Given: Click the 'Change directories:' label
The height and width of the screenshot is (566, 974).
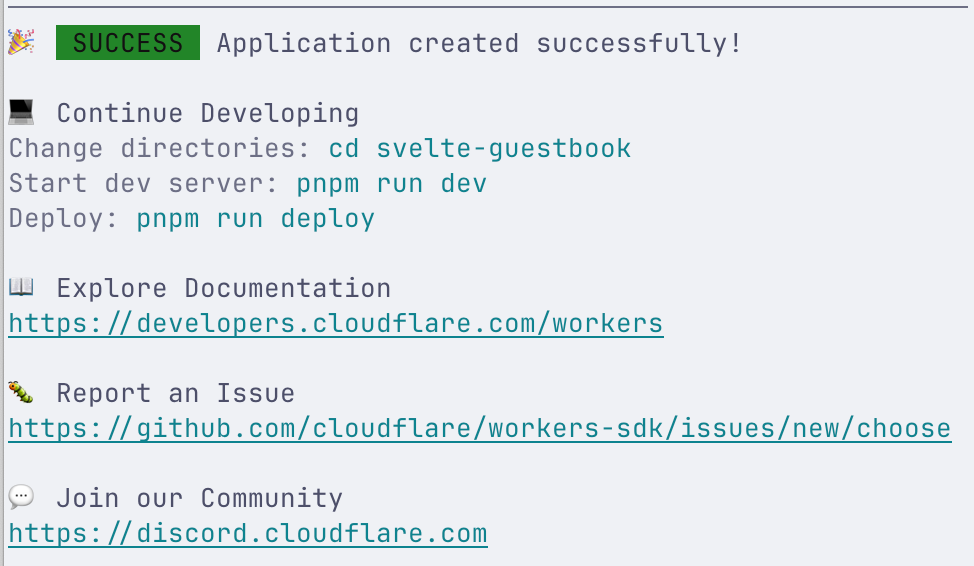Looking at the screenshot, I should pyautogui.click(x=160, y=149).
